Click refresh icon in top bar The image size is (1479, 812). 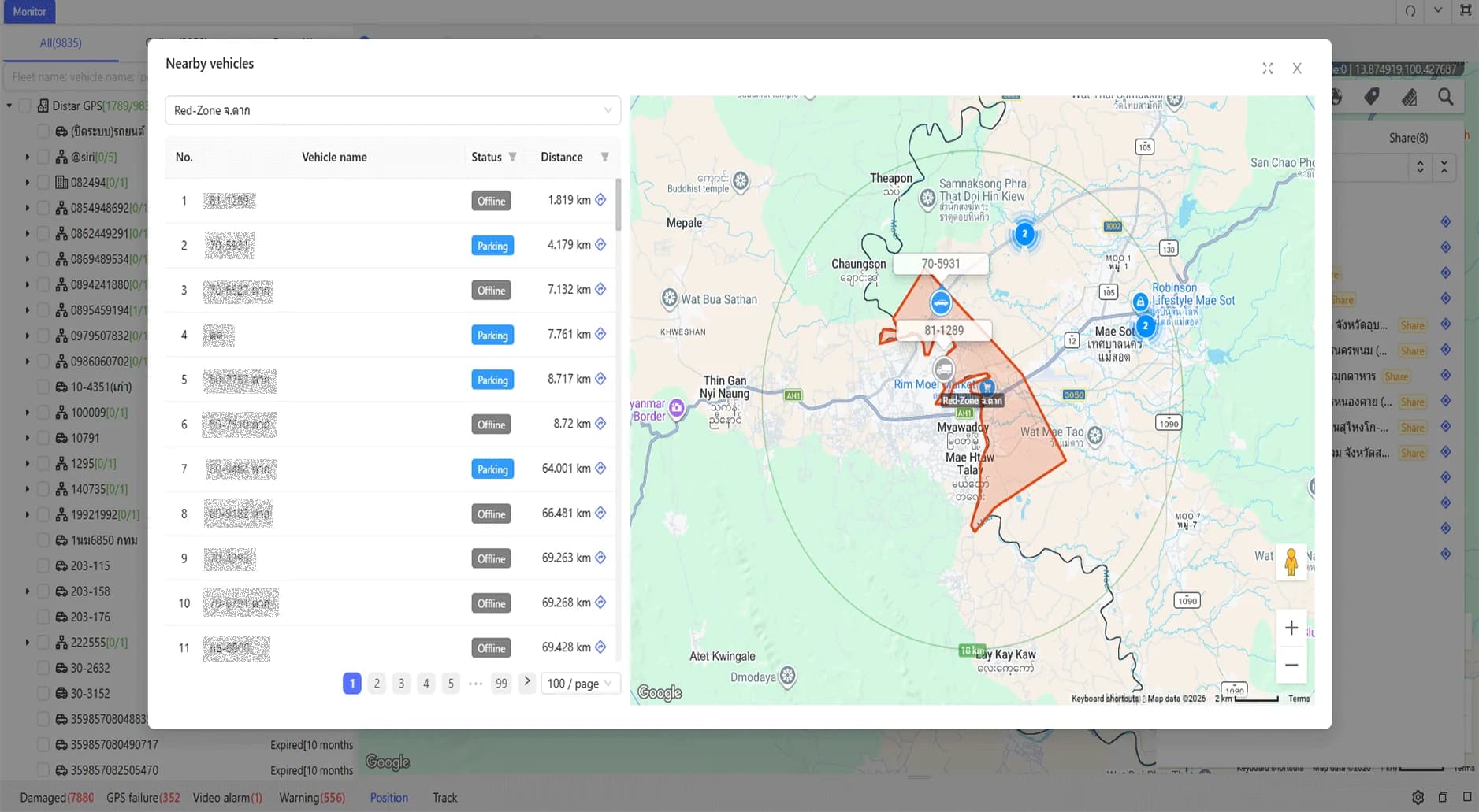point(1410,11)
